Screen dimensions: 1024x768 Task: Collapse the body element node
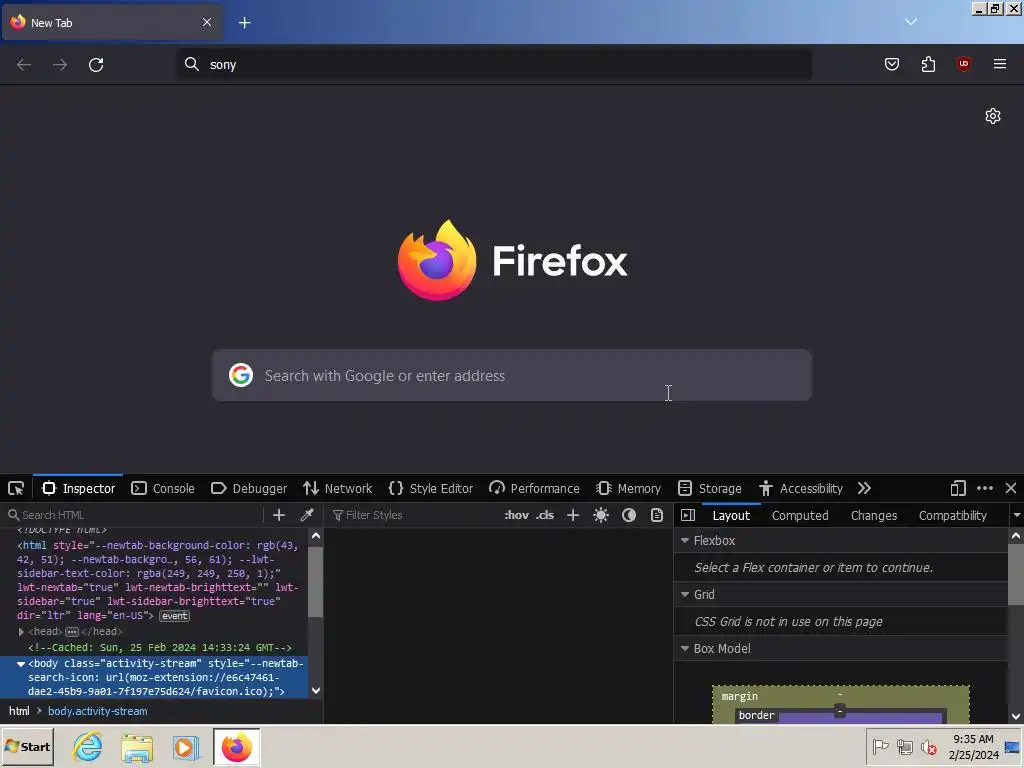point(21,664)
